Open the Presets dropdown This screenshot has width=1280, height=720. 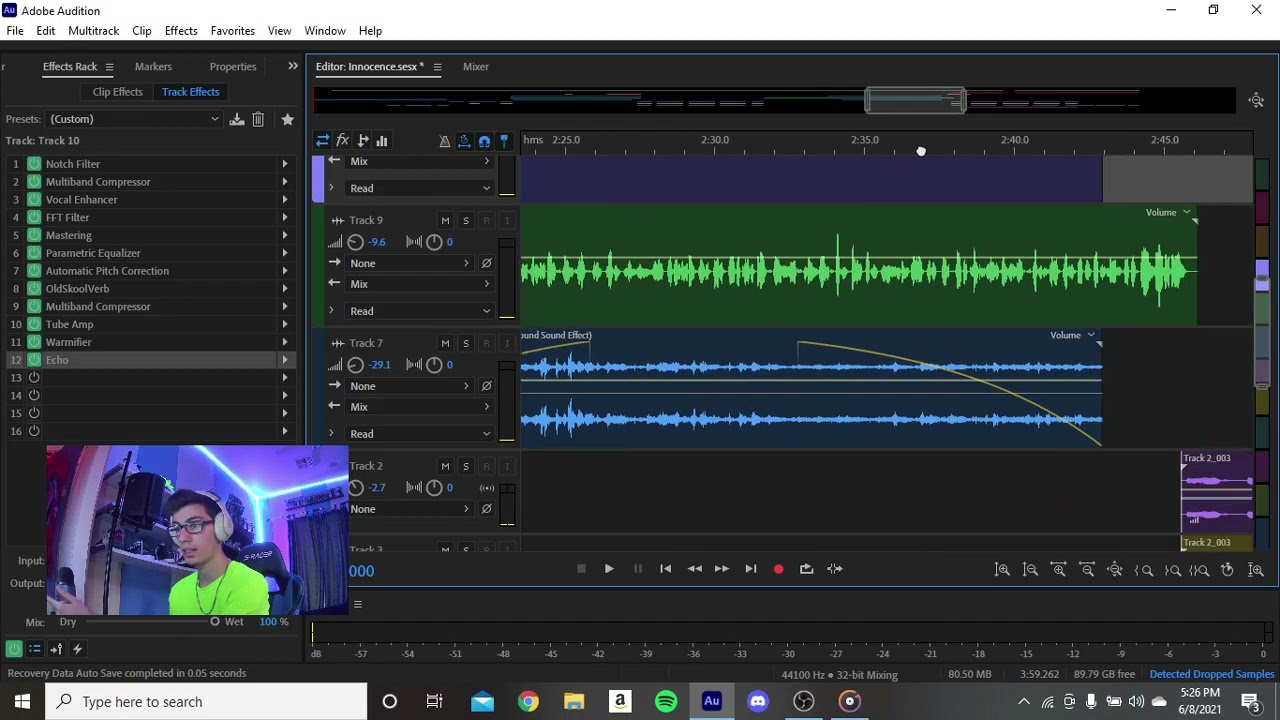(134, 119)
